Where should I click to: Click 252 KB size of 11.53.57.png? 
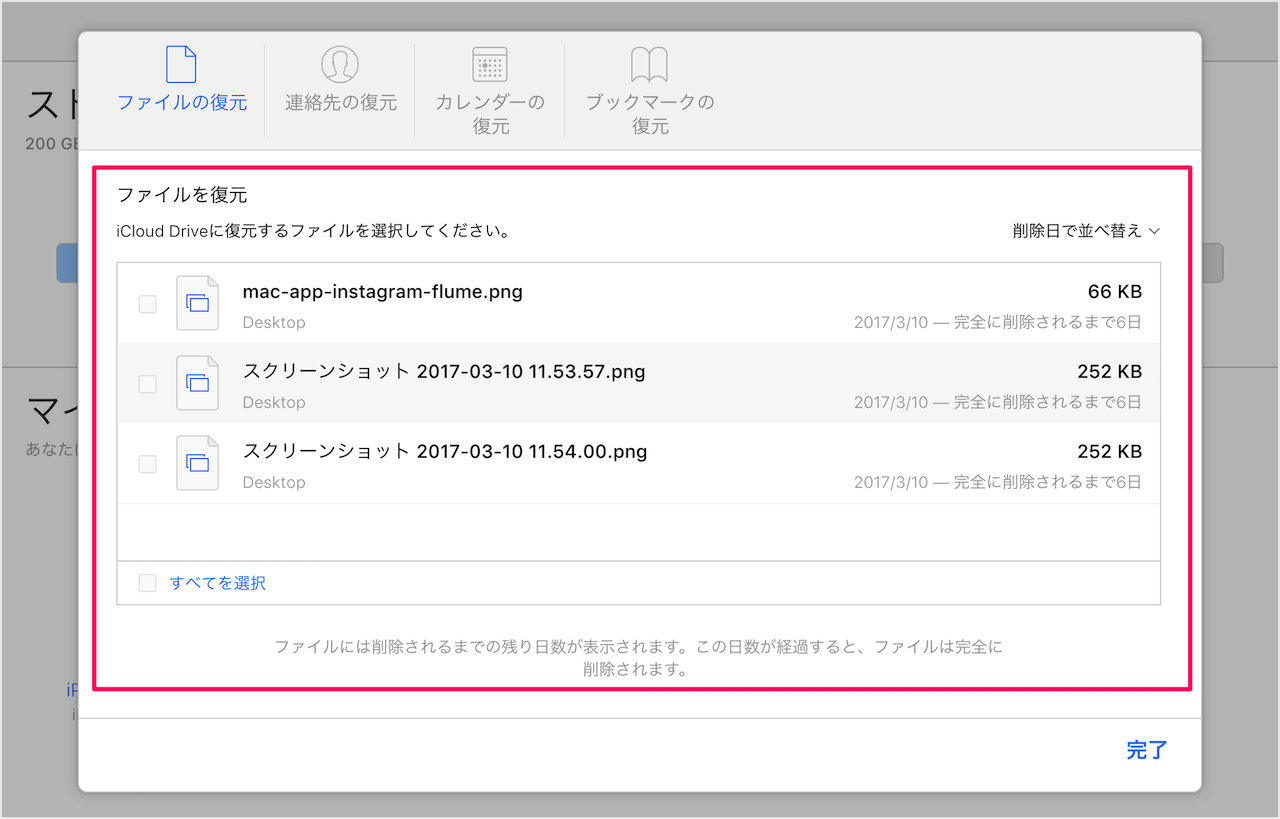click(x=1110, y=372)
